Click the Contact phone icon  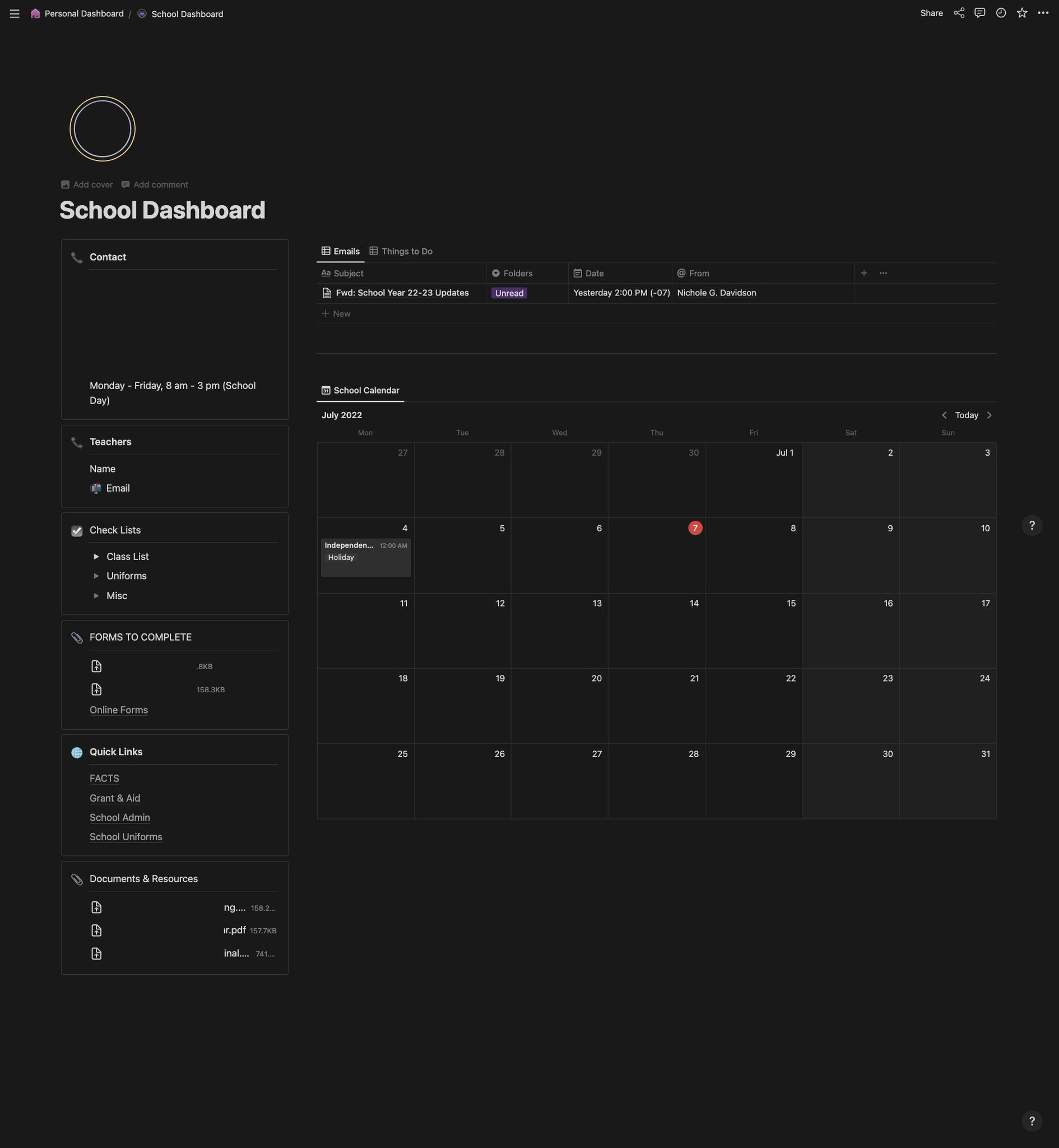point(77,257)
